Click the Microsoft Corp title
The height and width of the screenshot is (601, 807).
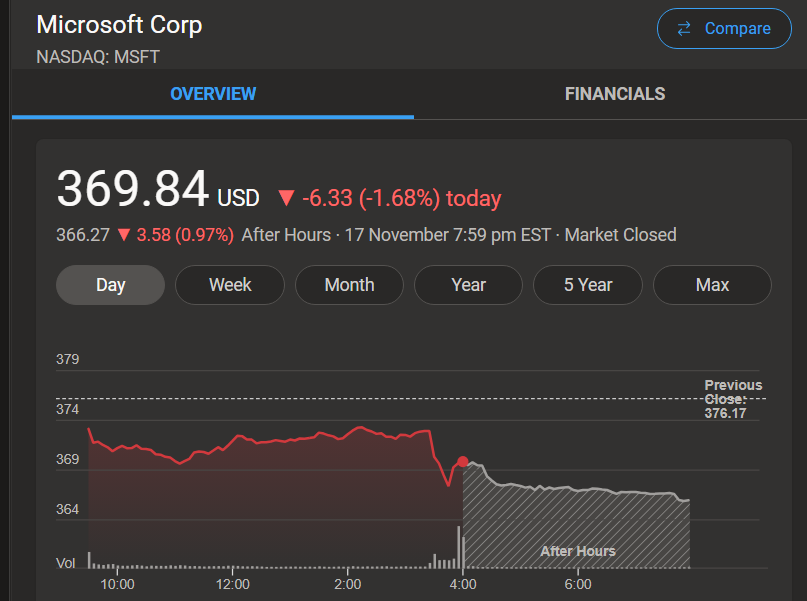tap(119, 25)
